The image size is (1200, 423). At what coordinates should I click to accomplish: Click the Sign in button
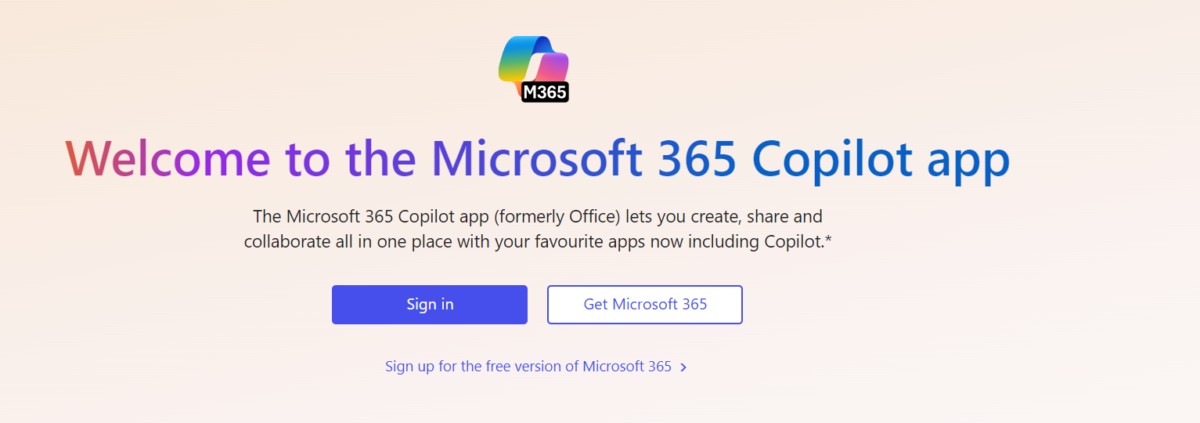coord(429,305)
